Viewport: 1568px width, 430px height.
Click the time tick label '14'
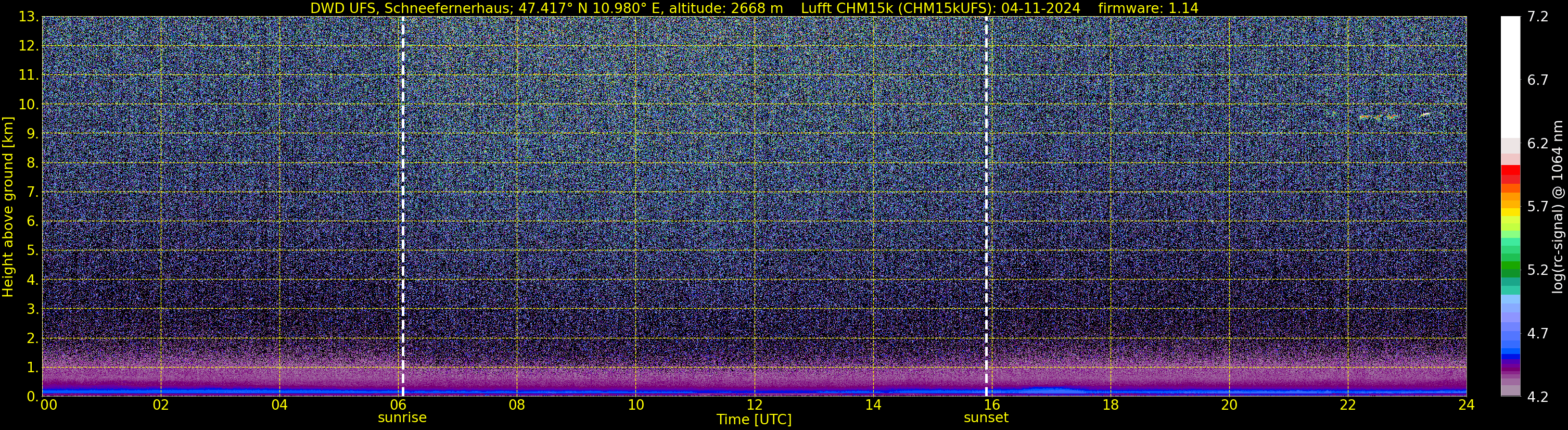pos(873,405)
